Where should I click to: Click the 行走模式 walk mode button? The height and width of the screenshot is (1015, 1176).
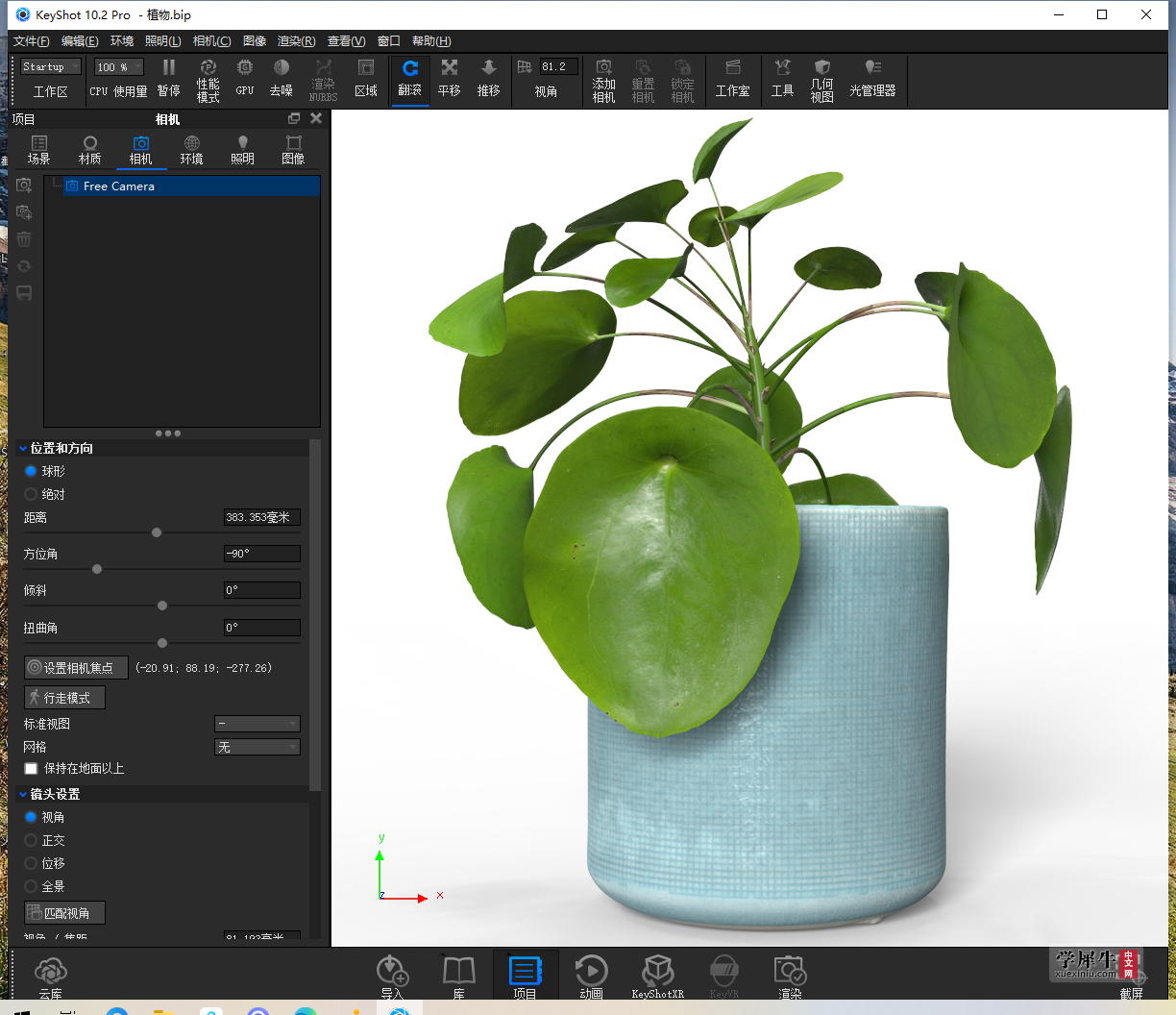pos(64,697)
